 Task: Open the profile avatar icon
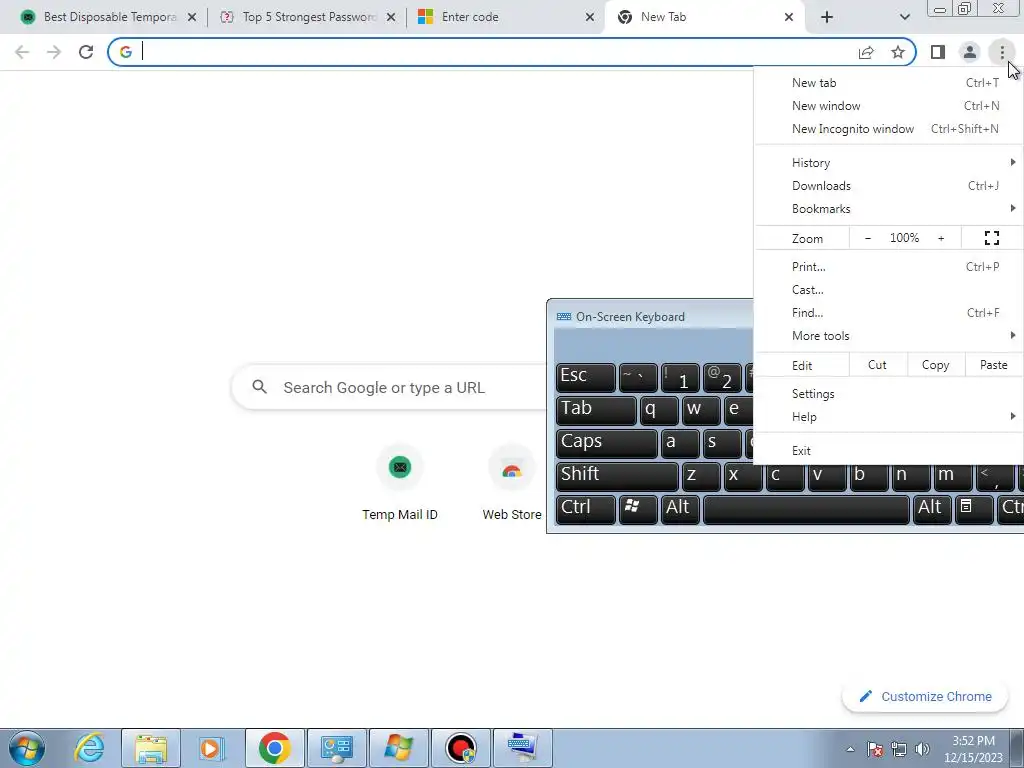[970, 52]
